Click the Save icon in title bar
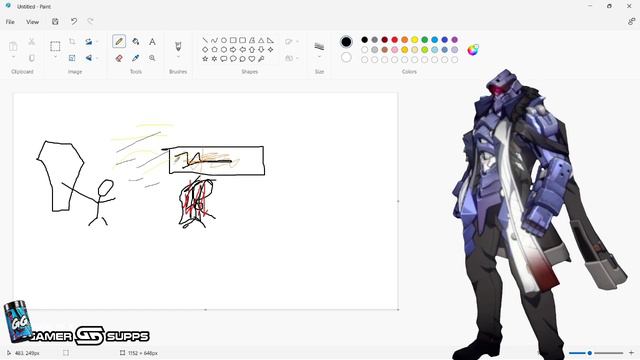Screen dimensions: 640x360 [x=55, y=22]
